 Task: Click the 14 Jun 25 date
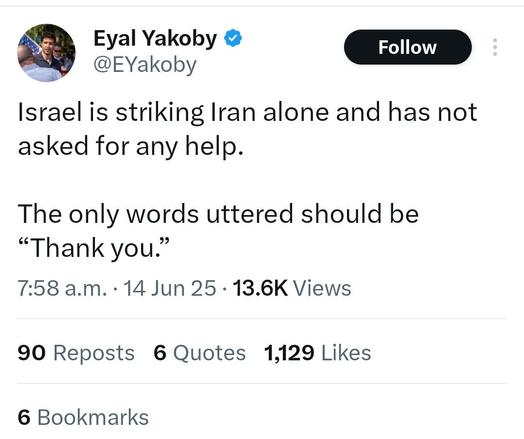pos(170,288)
